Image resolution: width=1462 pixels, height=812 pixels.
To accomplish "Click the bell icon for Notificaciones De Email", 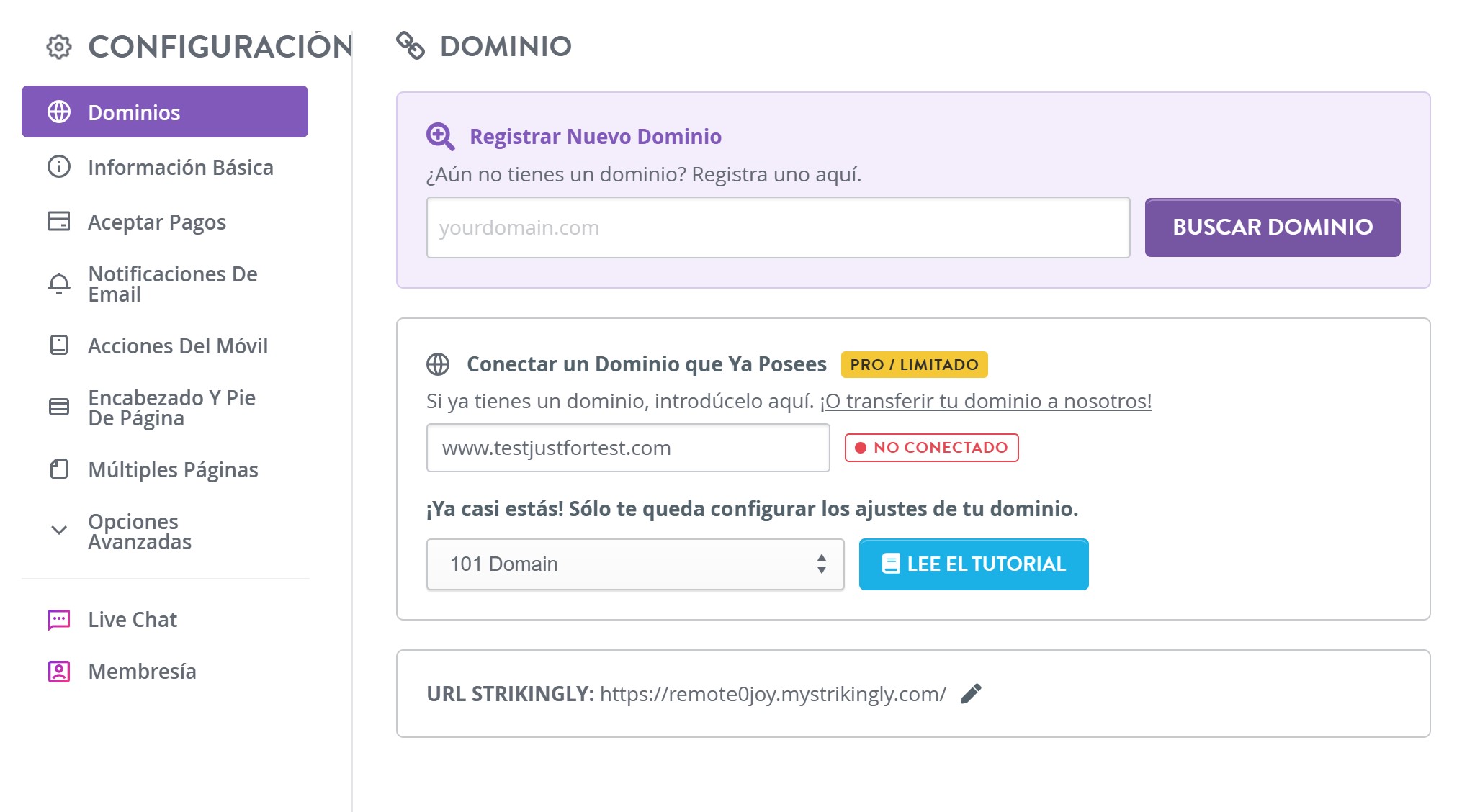I will (58, 283).
